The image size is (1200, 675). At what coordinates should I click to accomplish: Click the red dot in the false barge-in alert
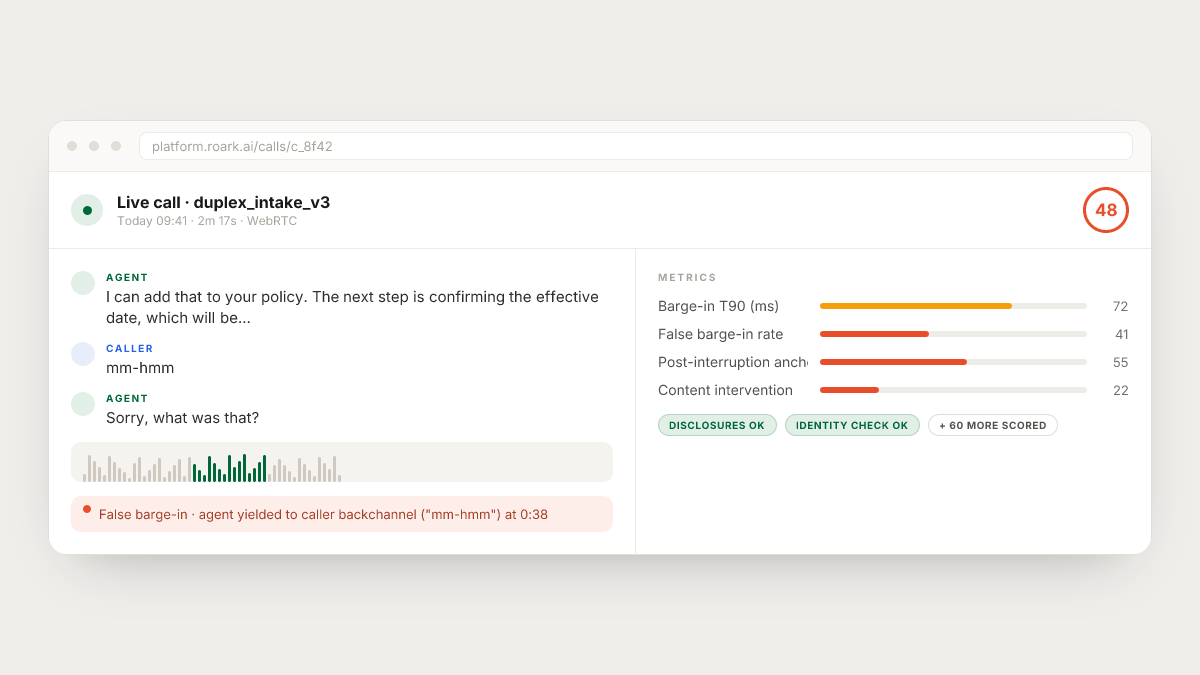point(87,509)
